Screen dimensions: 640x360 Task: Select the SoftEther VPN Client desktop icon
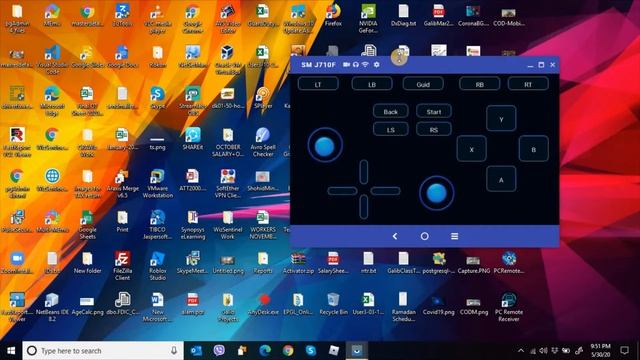pyautogui.click(x=228, y=184)
